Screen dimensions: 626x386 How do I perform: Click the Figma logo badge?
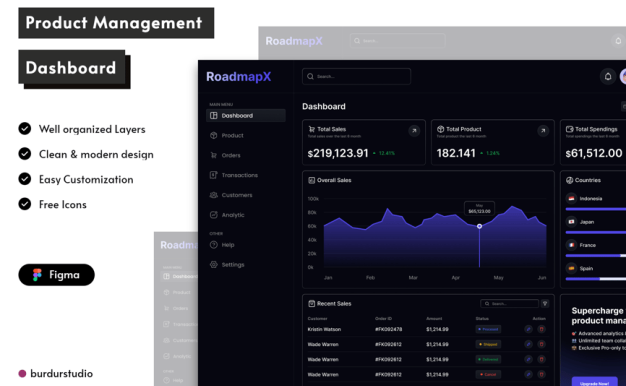click(x=57, y=275)
